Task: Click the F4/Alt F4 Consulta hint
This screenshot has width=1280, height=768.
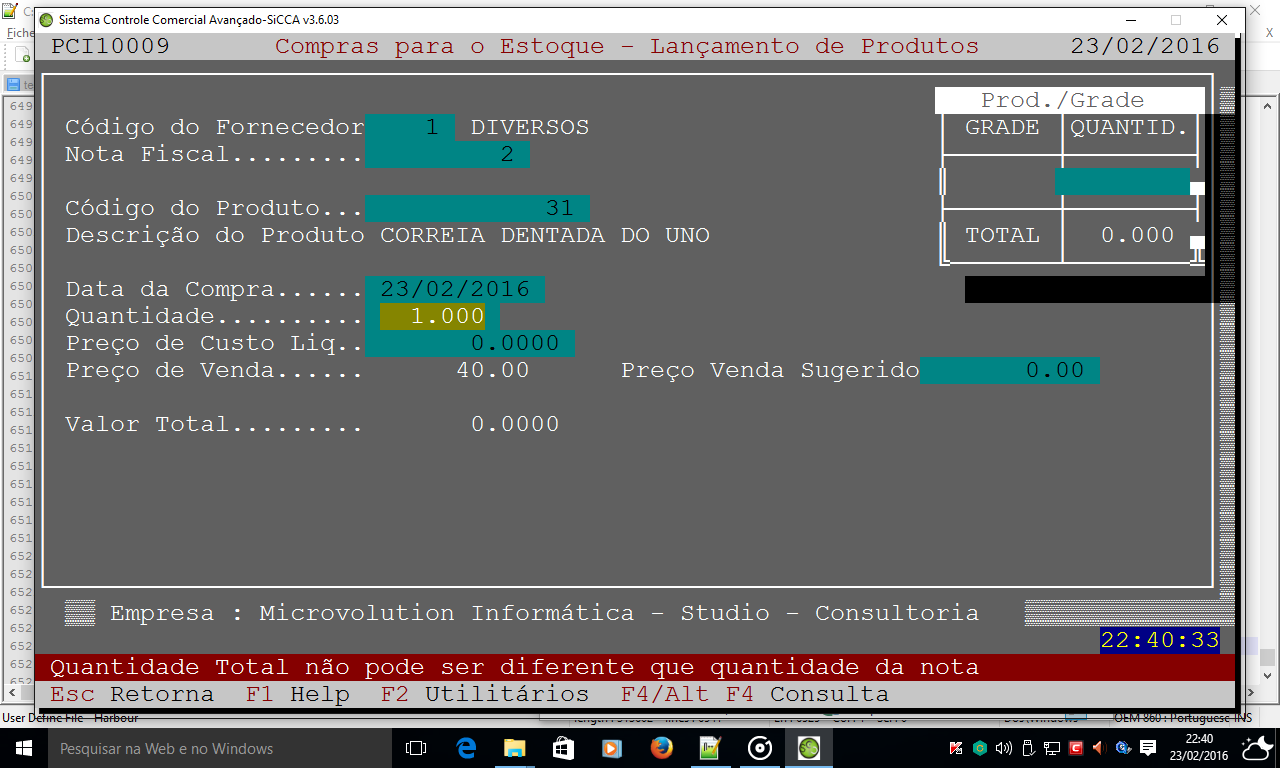Action: (x=755, y=695)
